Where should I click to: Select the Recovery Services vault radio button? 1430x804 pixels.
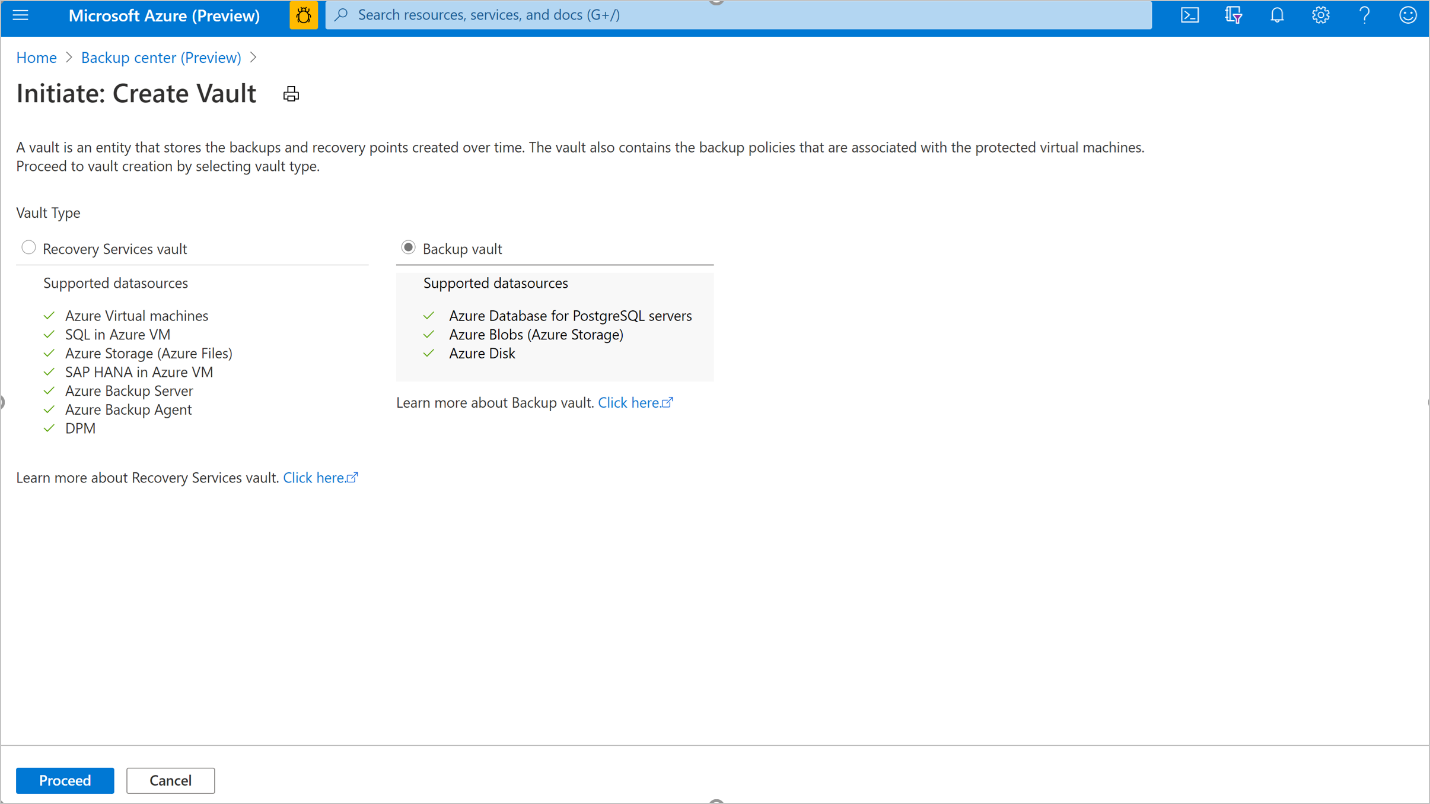(x=29, y=248)
